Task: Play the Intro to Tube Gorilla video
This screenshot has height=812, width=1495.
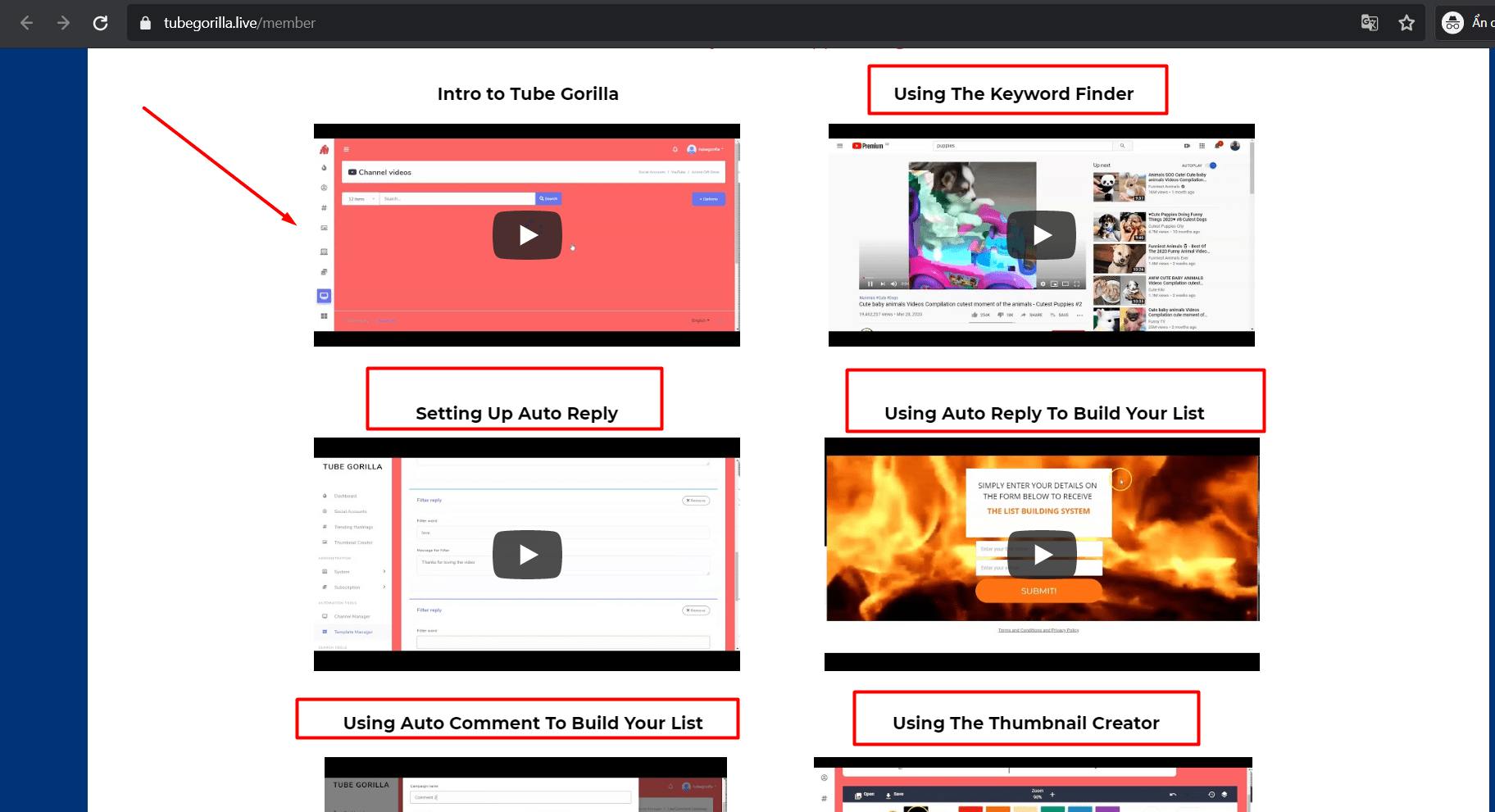Action: (x=527, y=235)
